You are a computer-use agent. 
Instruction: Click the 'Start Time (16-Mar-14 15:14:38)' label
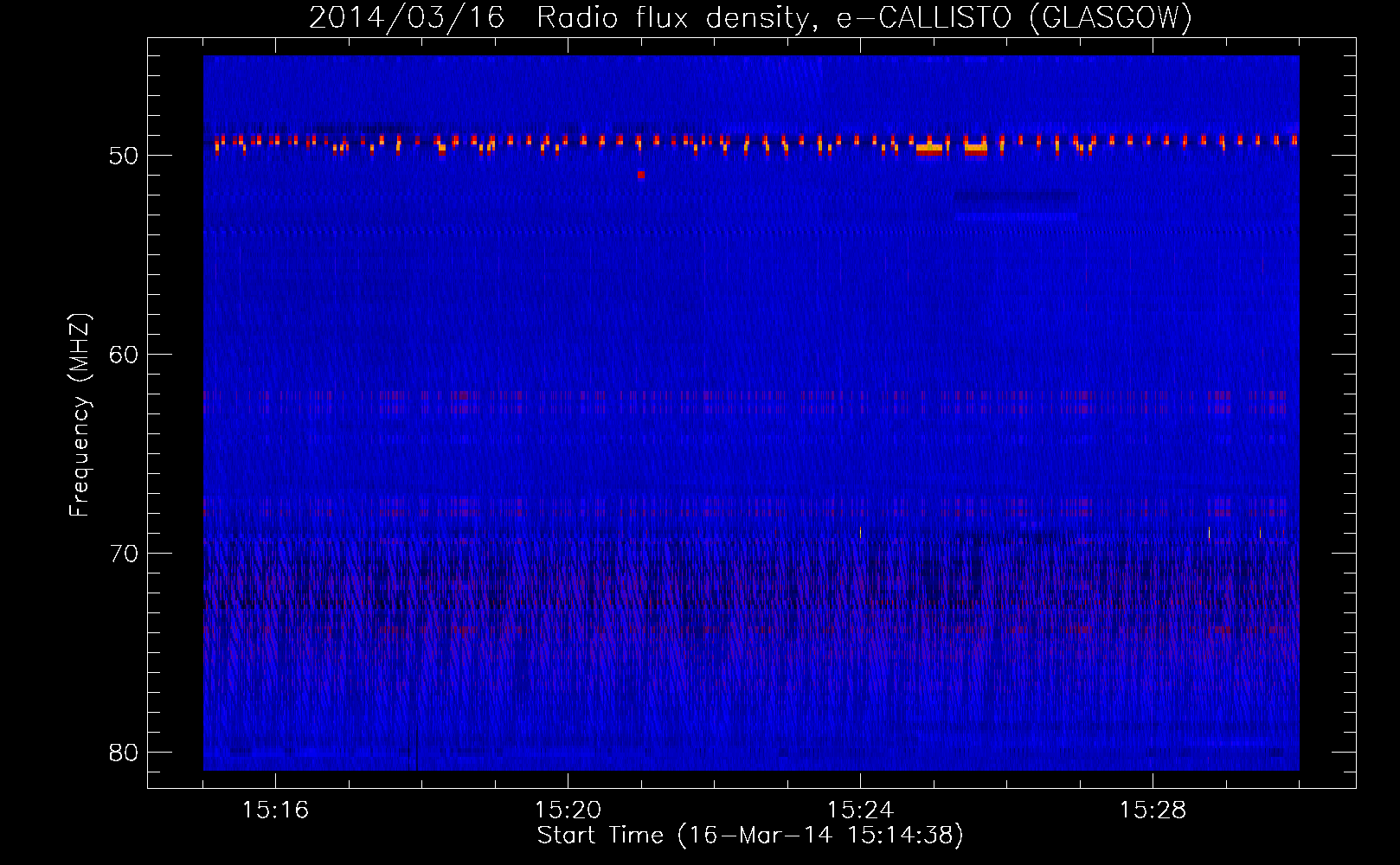point(750,836)
